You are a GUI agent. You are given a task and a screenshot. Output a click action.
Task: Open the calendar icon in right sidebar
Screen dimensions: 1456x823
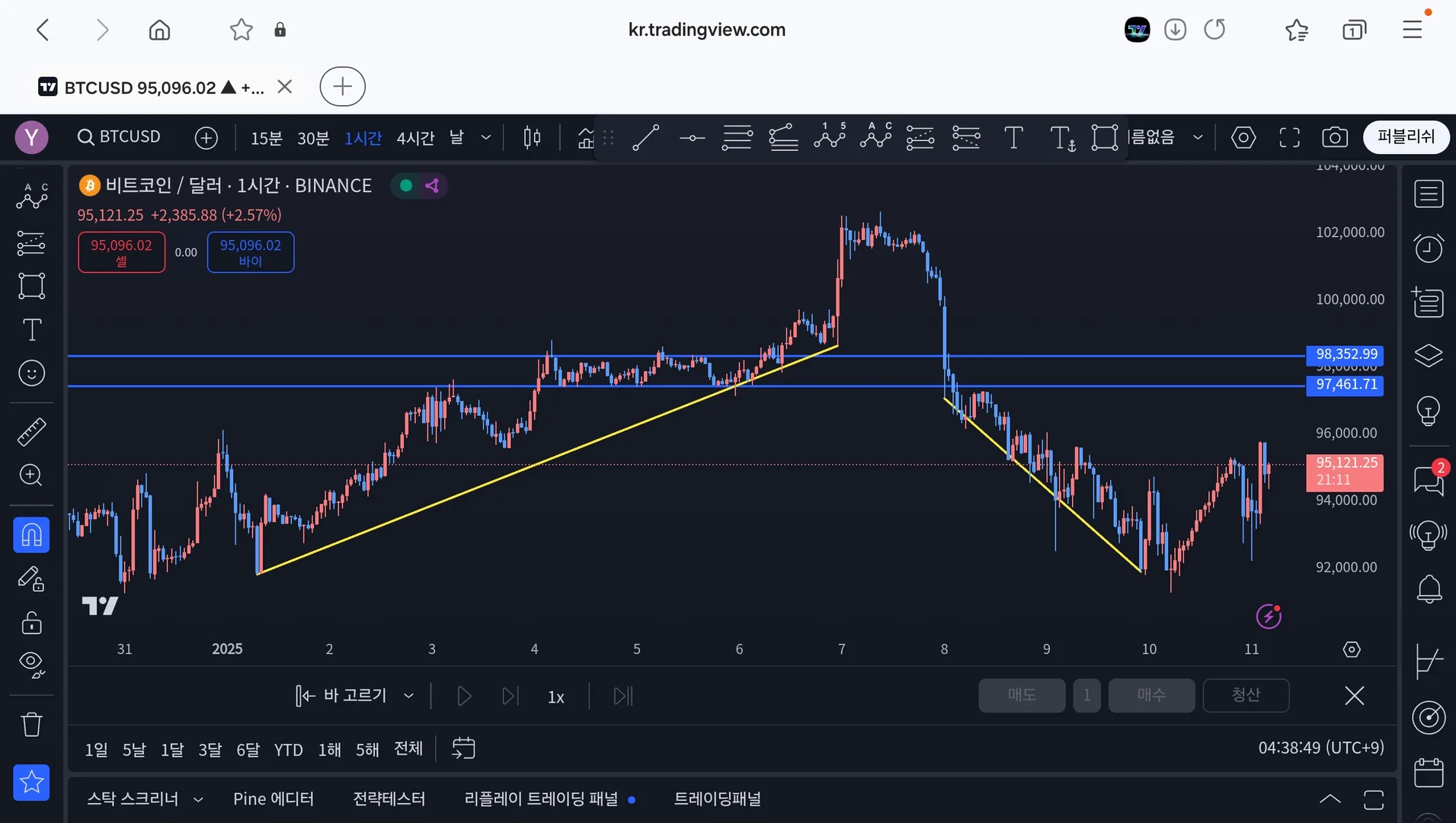[x=1429, y=773]
